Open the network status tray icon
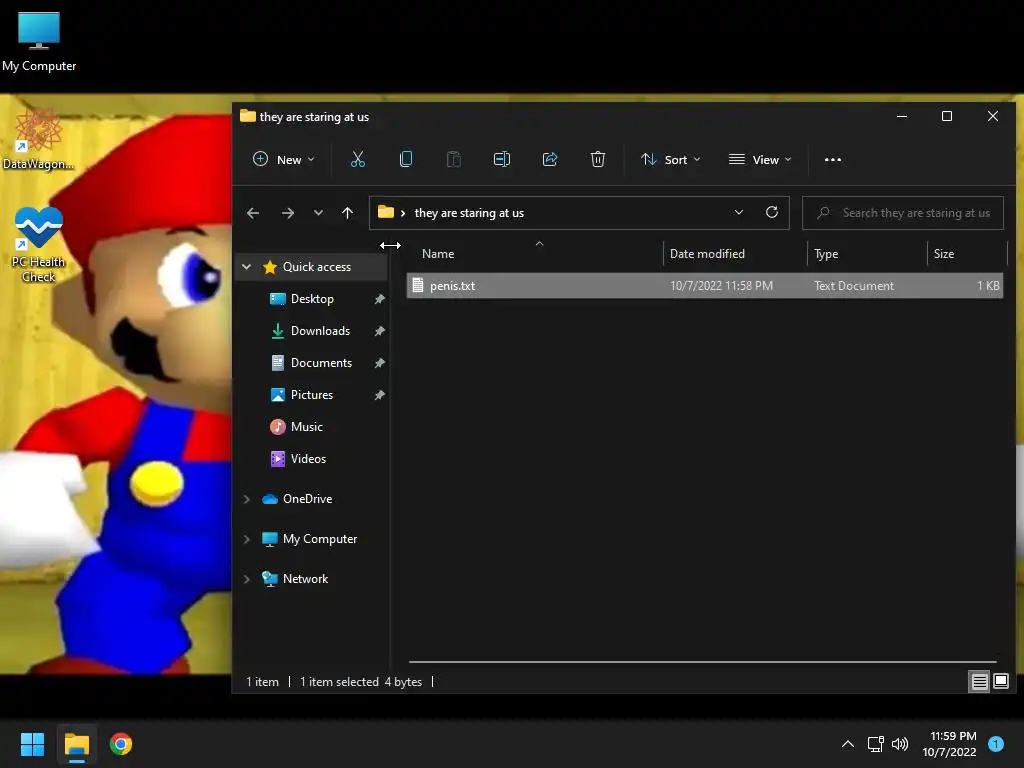 pos(875,744)
